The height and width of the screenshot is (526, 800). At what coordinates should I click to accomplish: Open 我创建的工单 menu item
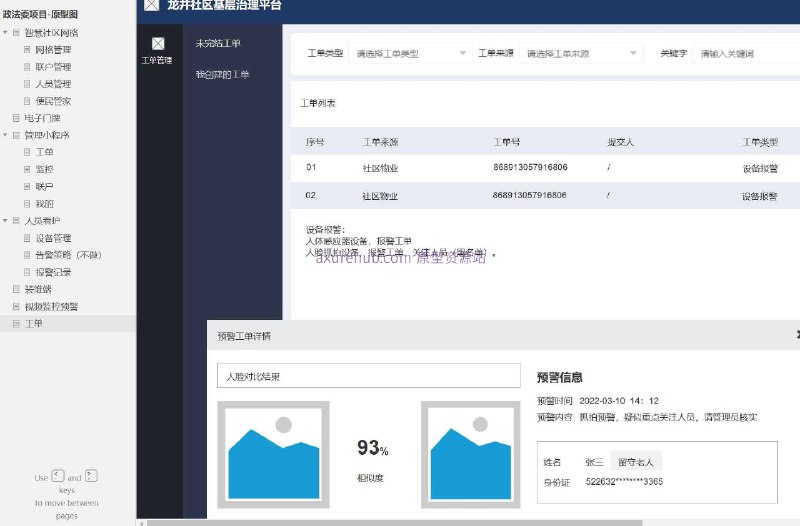click(222, 74)
